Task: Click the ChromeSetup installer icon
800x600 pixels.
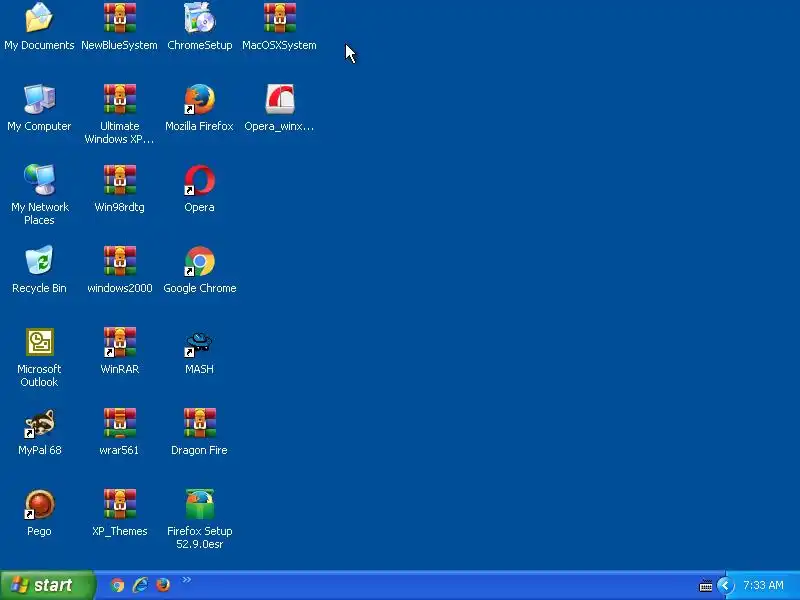Action: coord(199,18)
